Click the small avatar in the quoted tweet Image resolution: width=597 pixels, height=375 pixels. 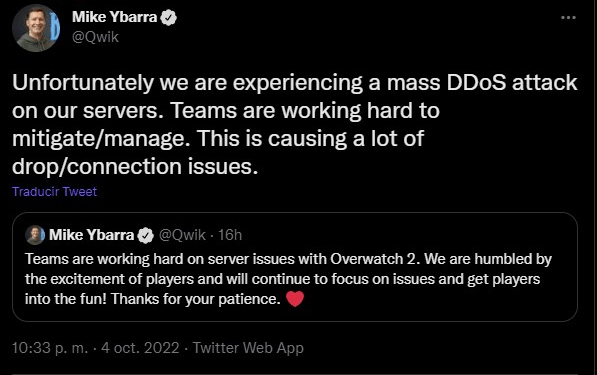point(35,235)
